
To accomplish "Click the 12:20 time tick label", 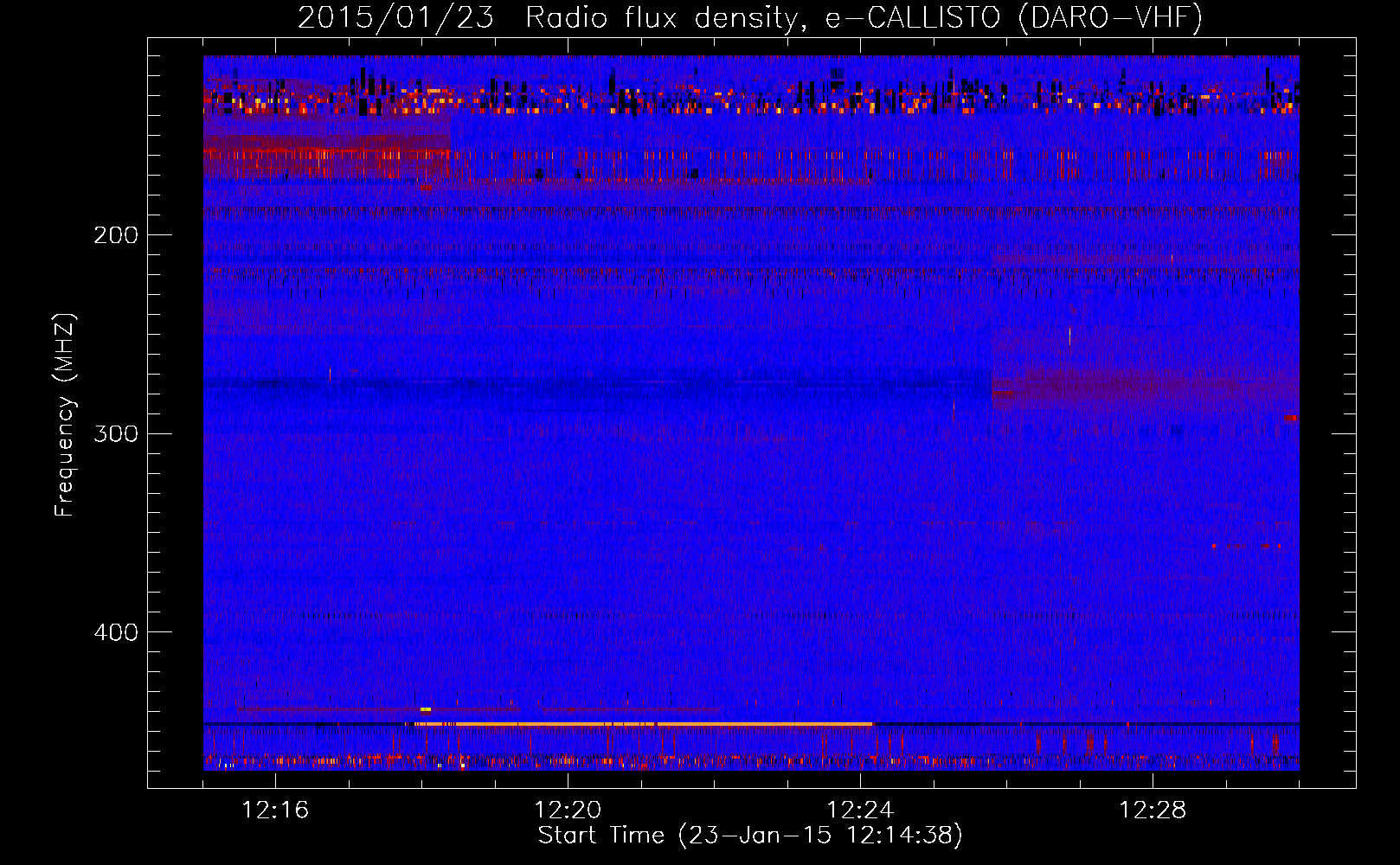I will point(568,811).
